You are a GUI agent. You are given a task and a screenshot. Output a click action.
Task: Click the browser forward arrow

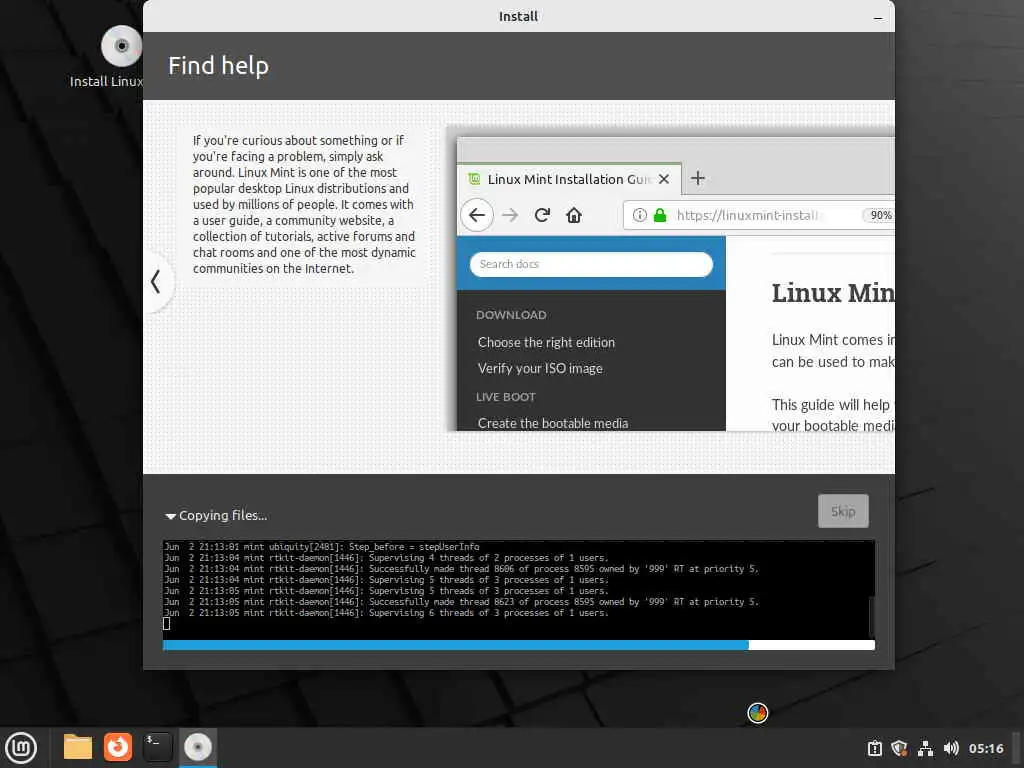click(510, 215)
